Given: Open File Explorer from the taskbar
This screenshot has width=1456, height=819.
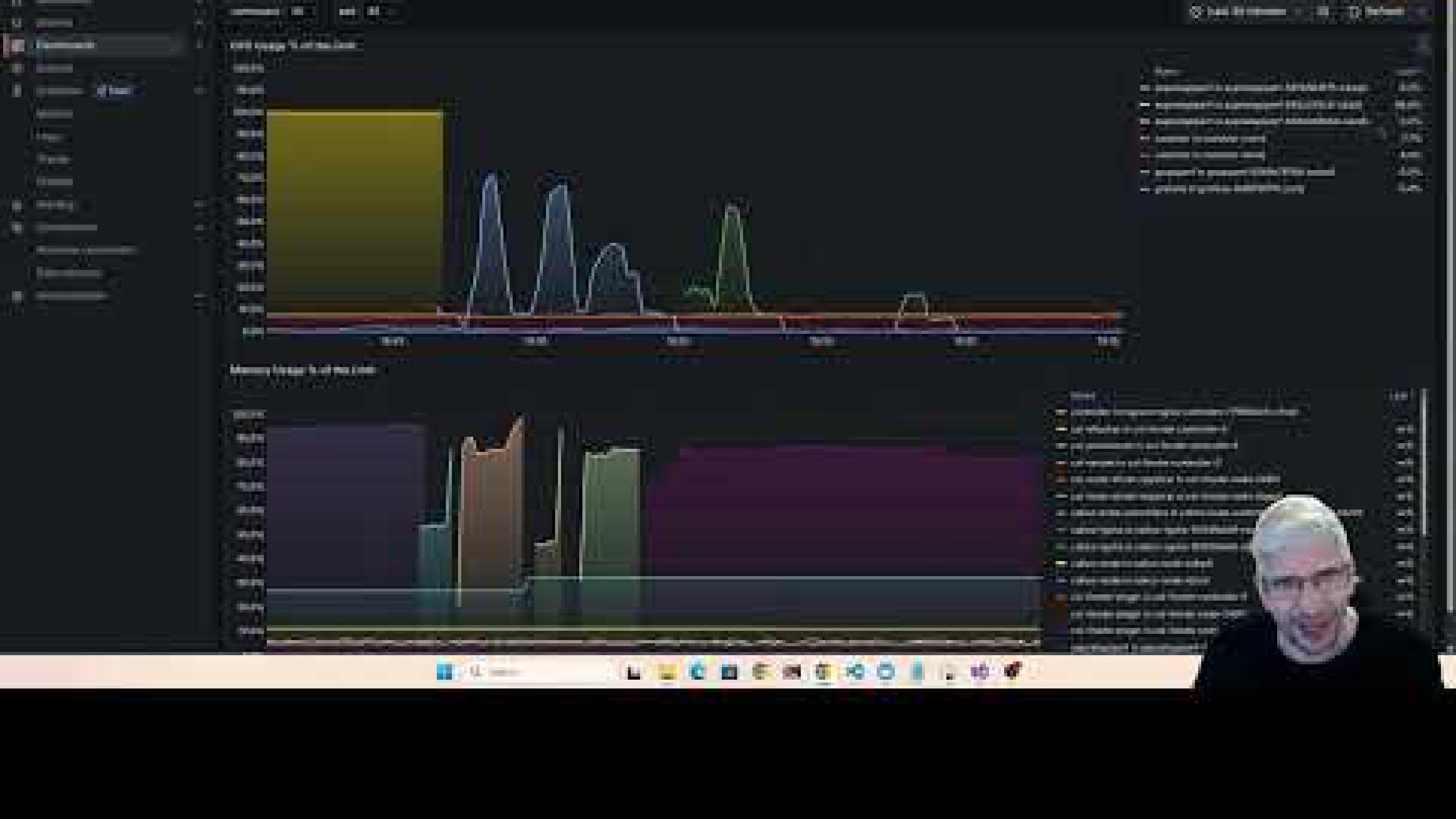Looking at the screenshot, I should point(667,671).
